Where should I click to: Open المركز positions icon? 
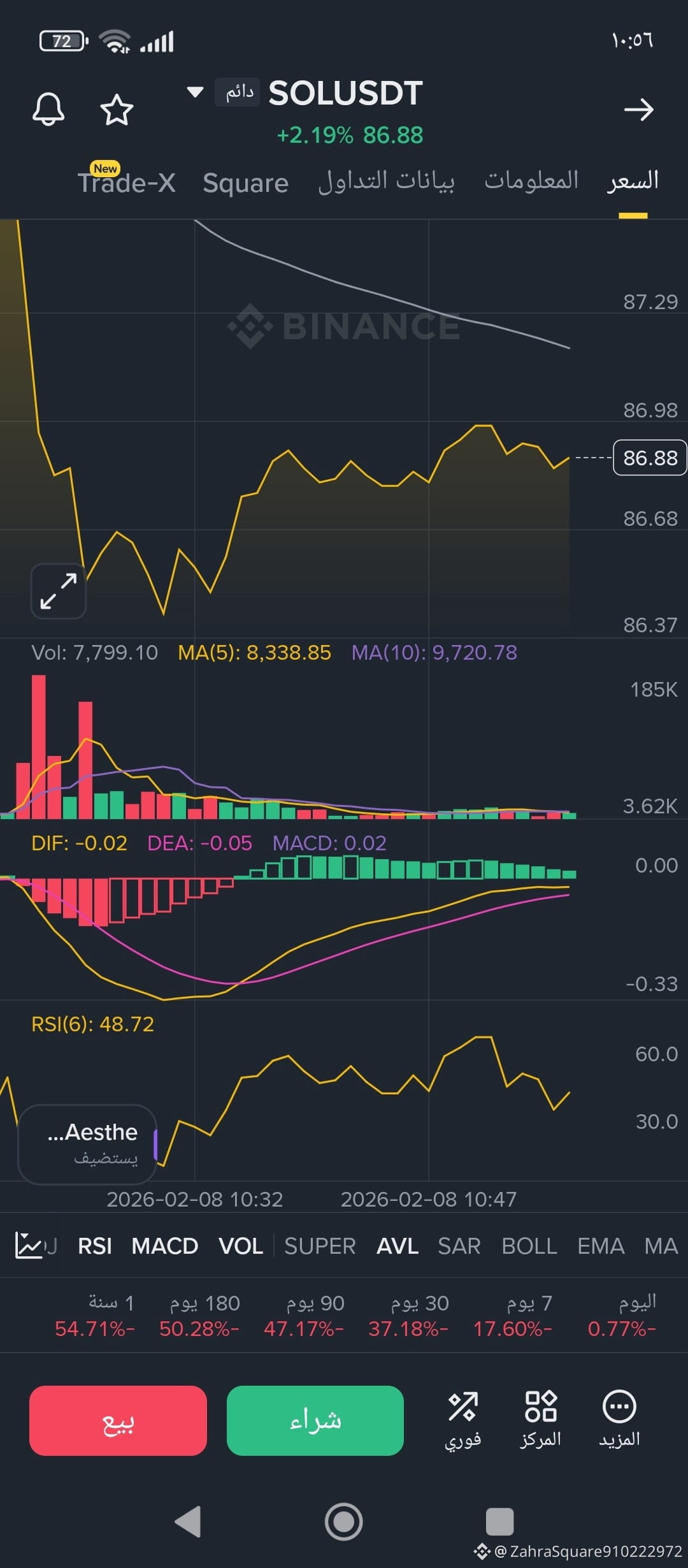click(x=541, y=1419)
